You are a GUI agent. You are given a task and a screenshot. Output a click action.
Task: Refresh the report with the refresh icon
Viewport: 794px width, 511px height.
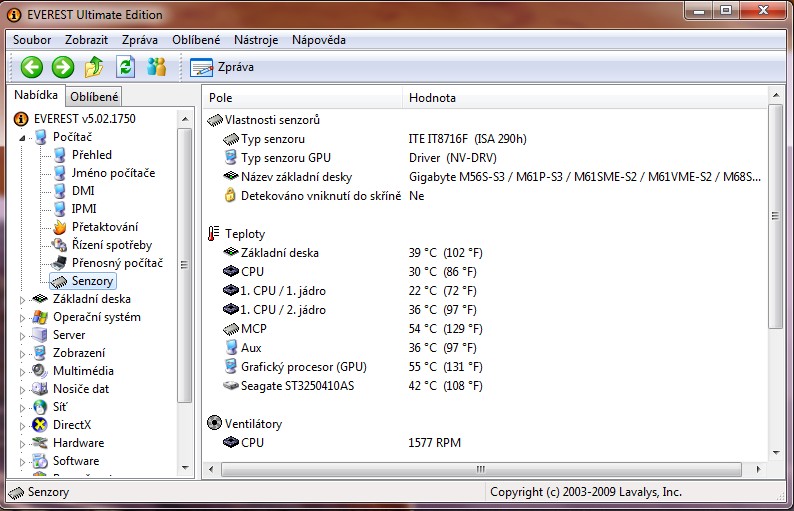(x=125, y=67)
